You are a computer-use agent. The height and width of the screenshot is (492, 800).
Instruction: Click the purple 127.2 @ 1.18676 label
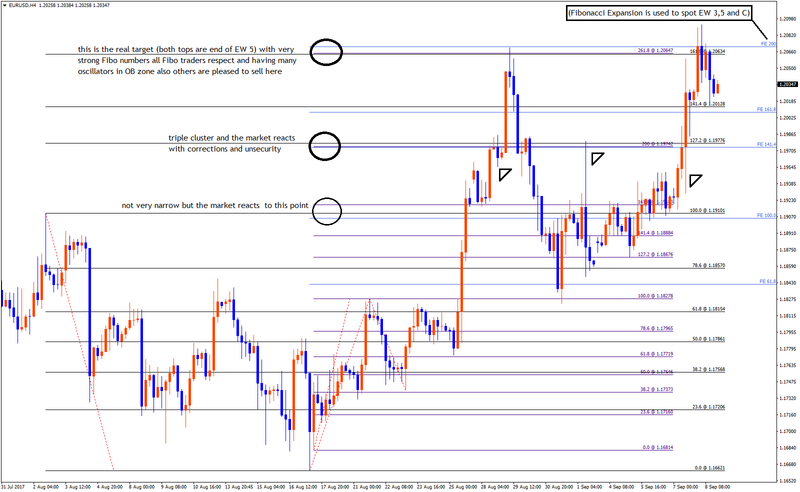click(x=655, y=254)
